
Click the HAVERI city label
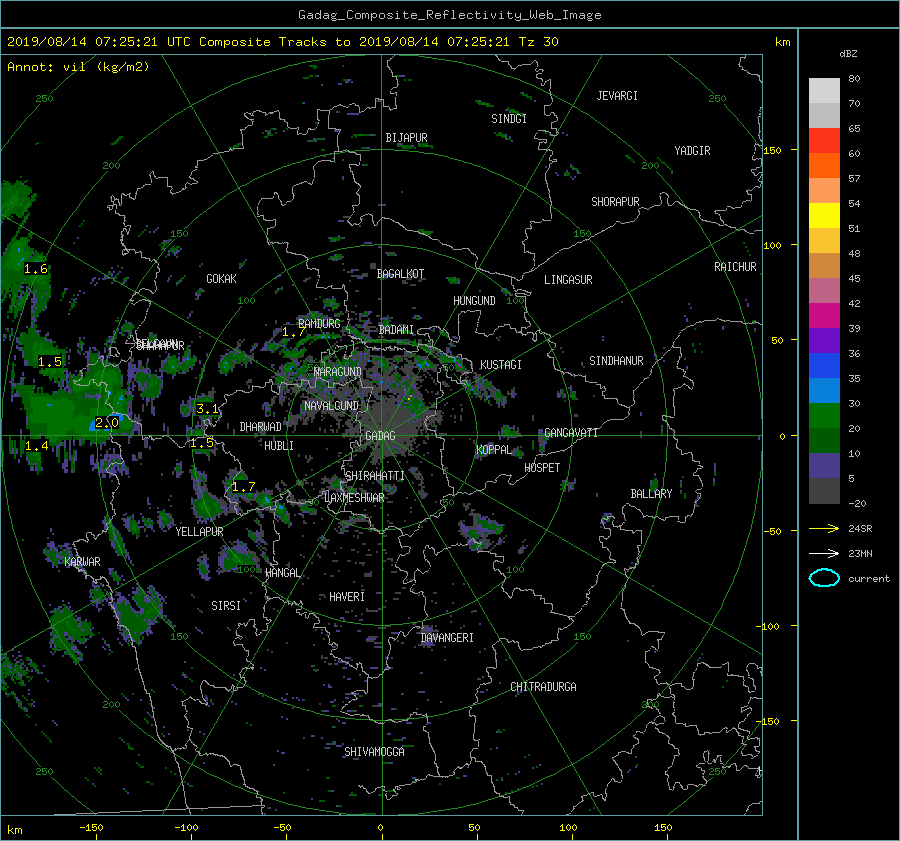point(347,597)
